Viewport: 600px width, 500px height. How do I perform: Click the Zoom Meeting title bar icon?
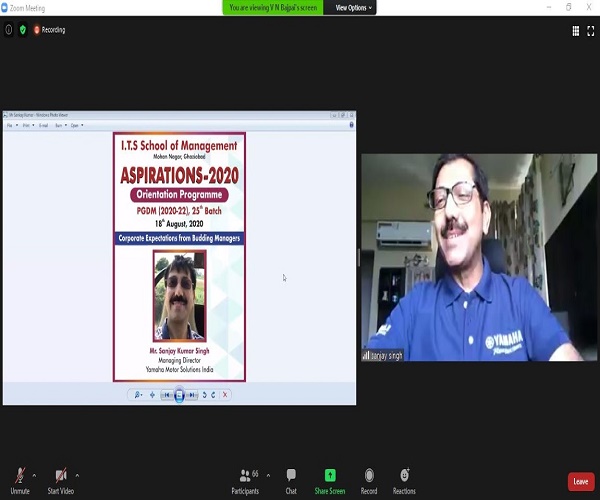(x=4, y=8)
